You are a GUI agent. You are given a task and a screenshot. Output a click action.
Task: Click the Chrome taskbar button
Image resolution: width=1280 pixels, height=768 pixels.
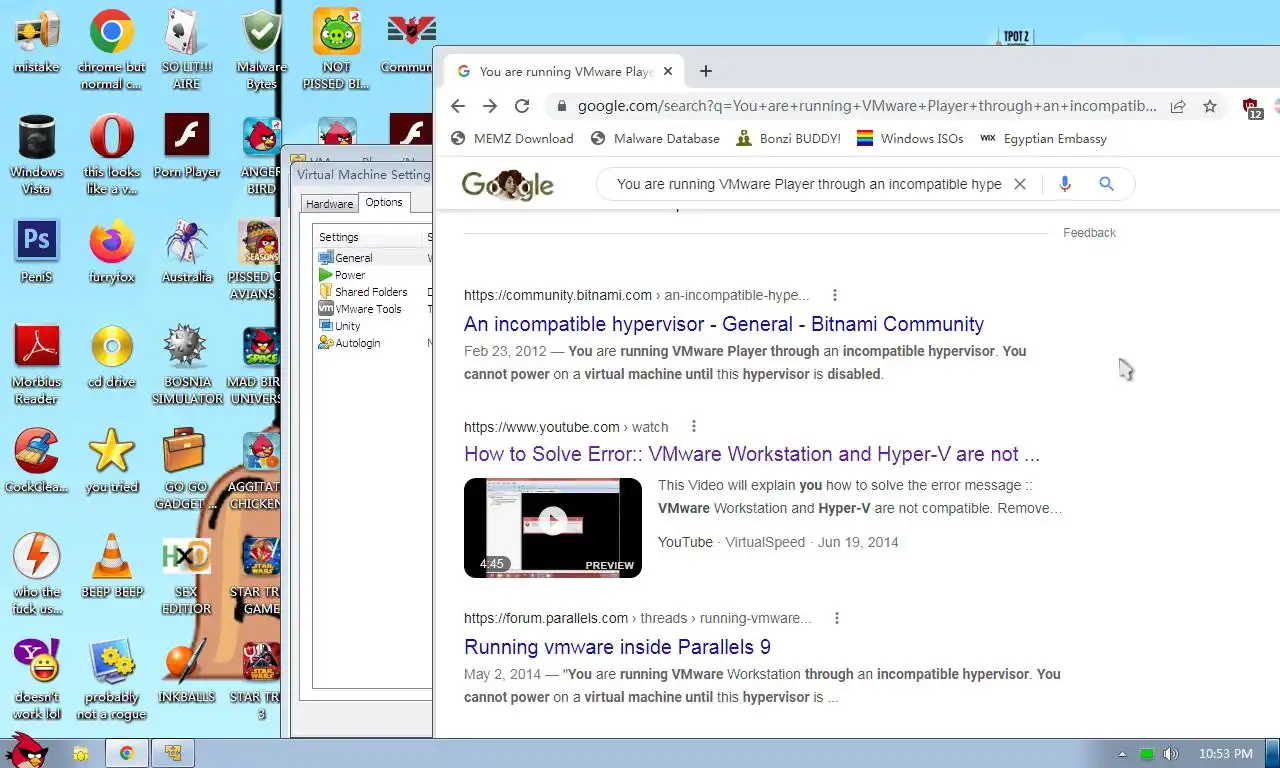(x=127, y=753)
